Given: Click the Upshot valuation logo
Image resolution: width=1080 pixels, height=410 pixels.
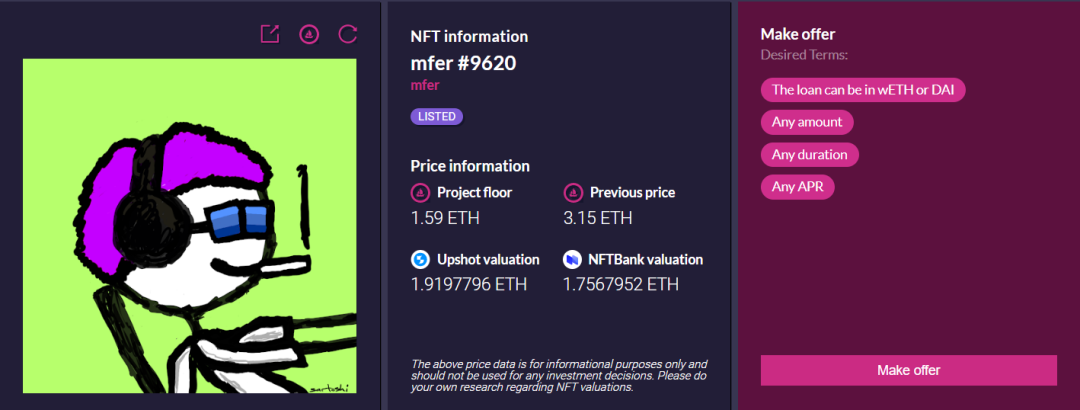Looking at the screenshot, I should click(420, 260).
